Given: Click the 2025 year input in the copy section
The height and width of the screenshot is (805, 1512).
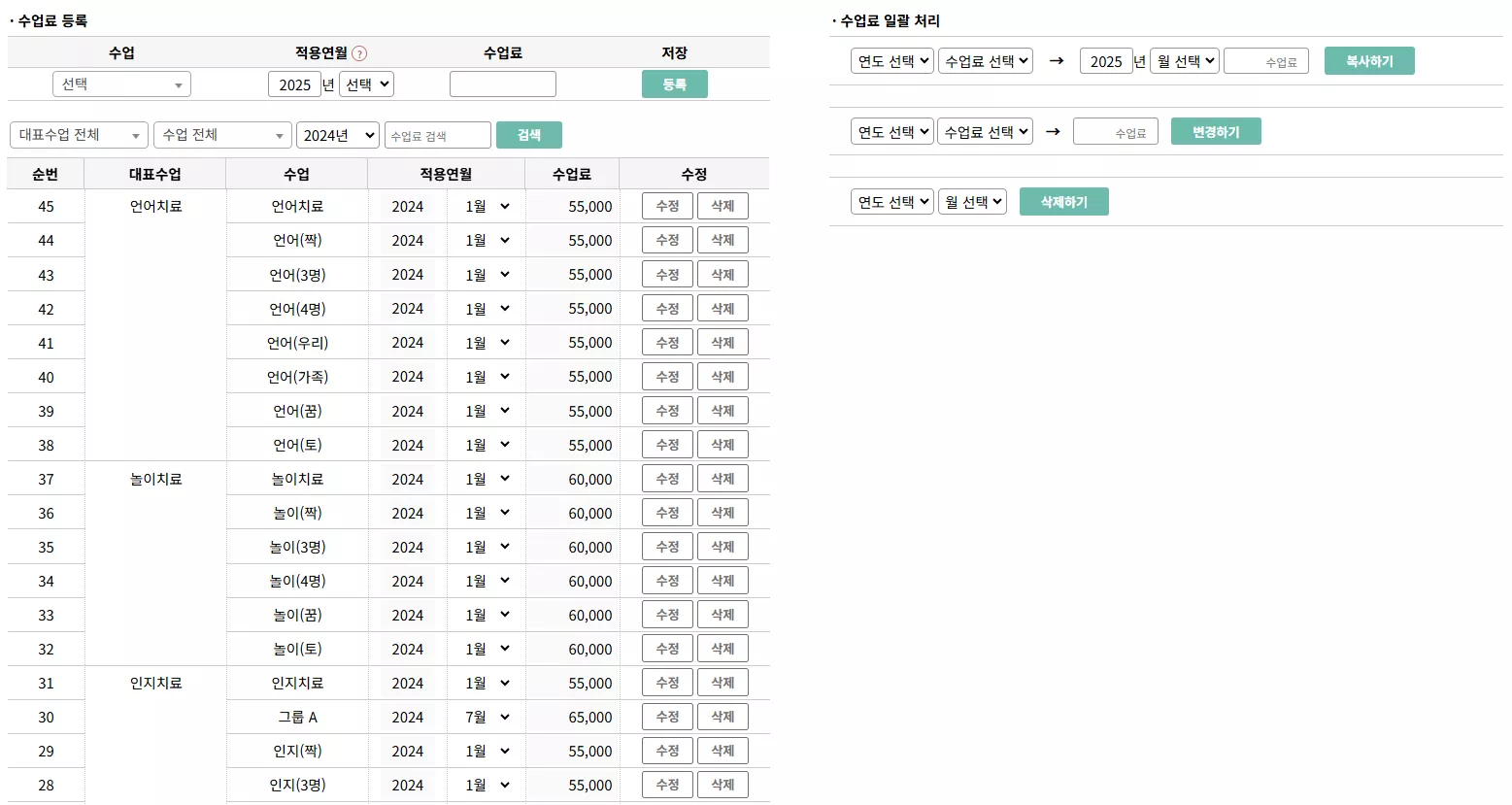Looking at the screenshot, I should tap(1106, 60).
